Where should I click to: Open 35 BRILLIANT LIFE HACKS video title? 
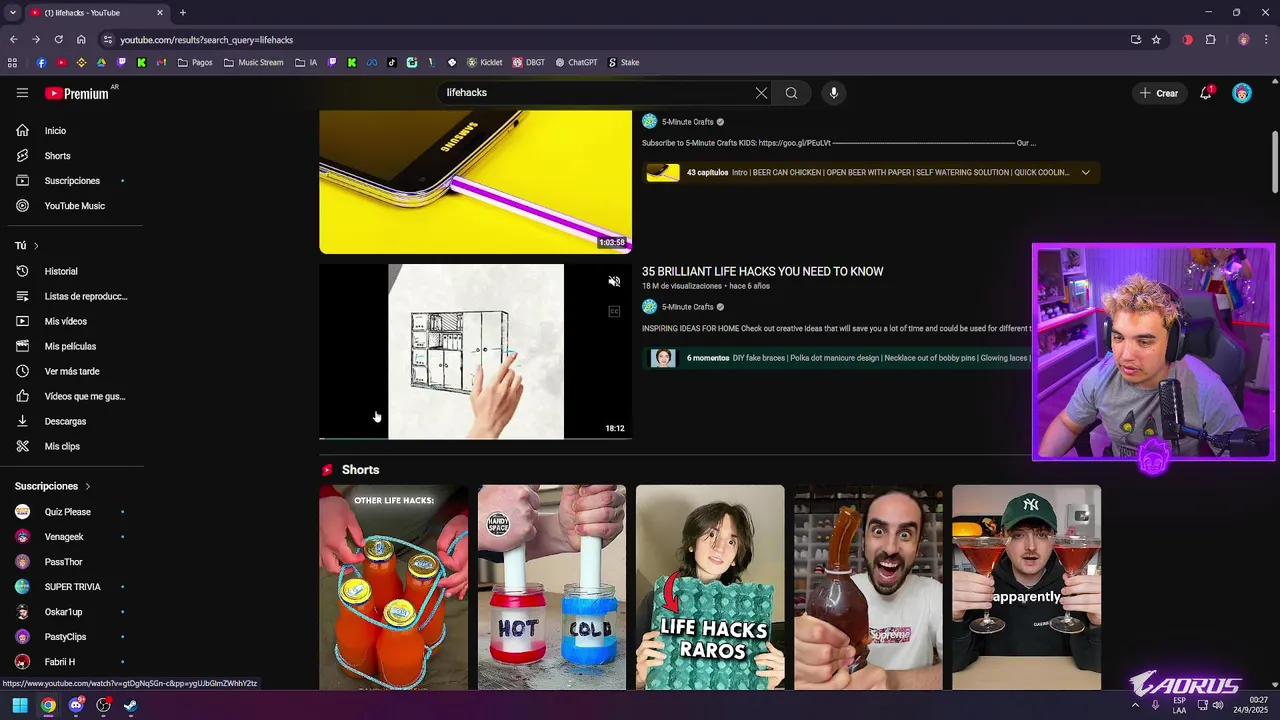pyautogui.click(x=762, y=271)
